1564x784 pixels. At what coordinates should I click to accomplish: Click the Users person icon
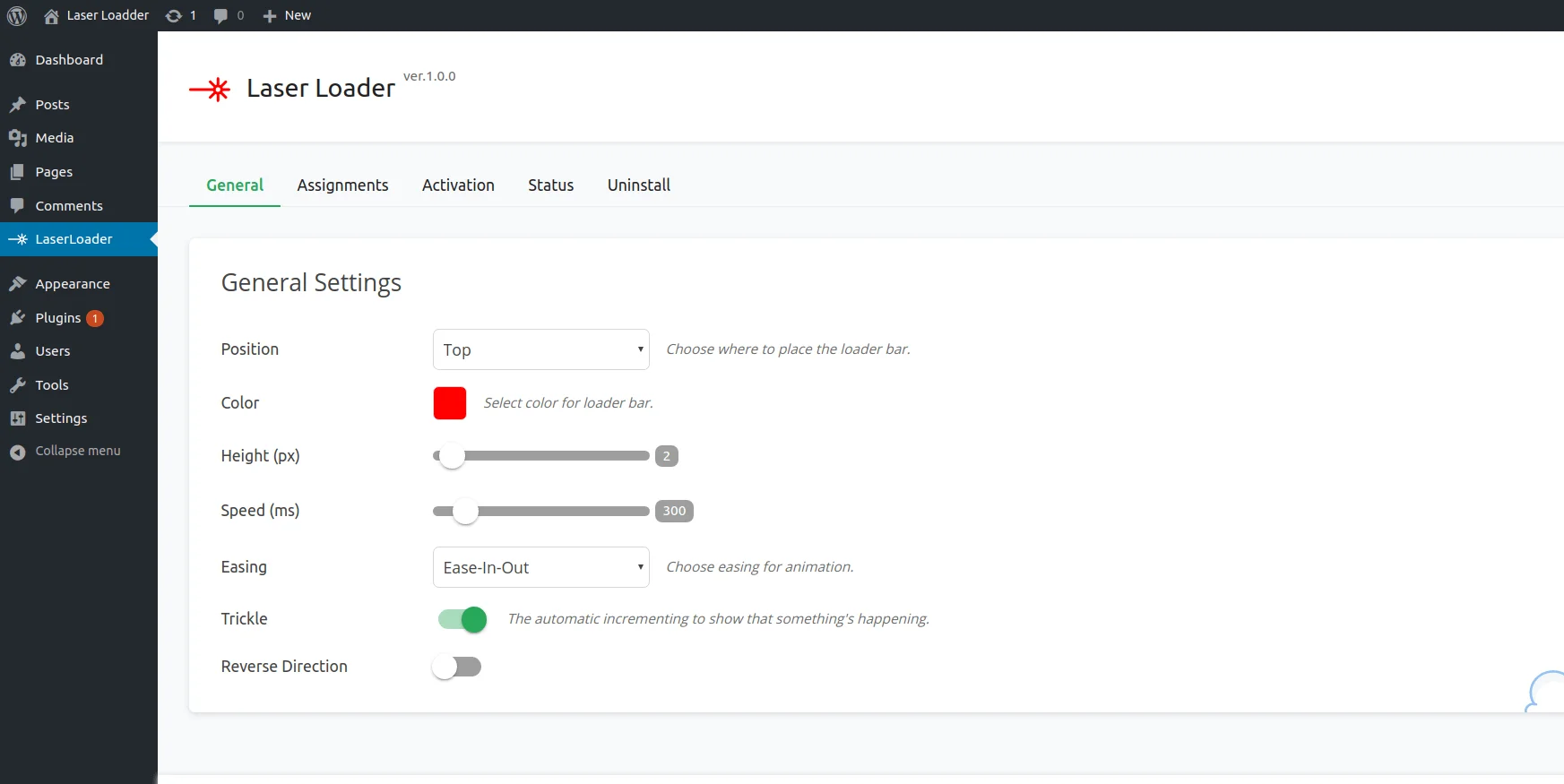pyautogui.click(x=17, y=351)
